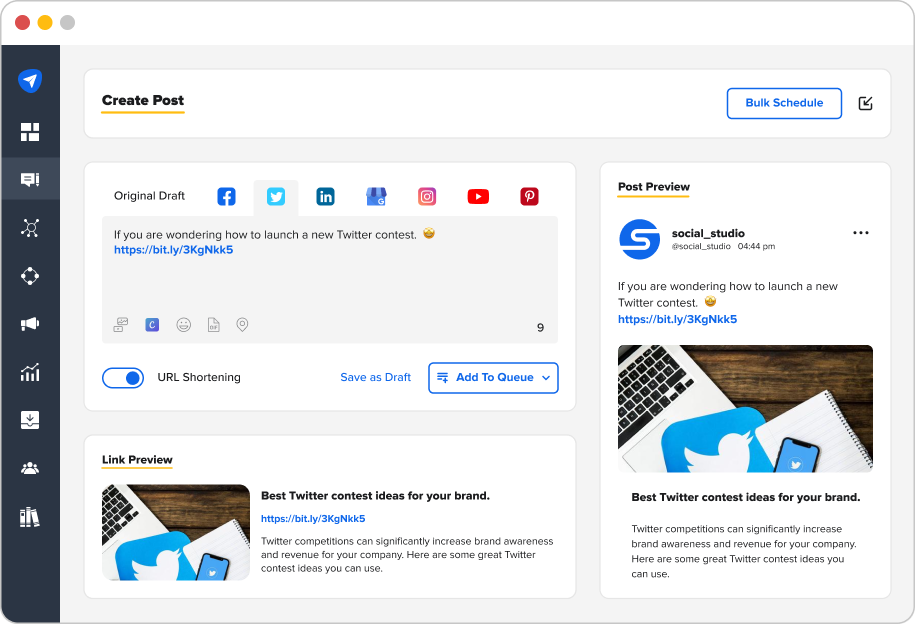
Task: Expand the Add To Queue dropdown arrow
Action: 546,378
